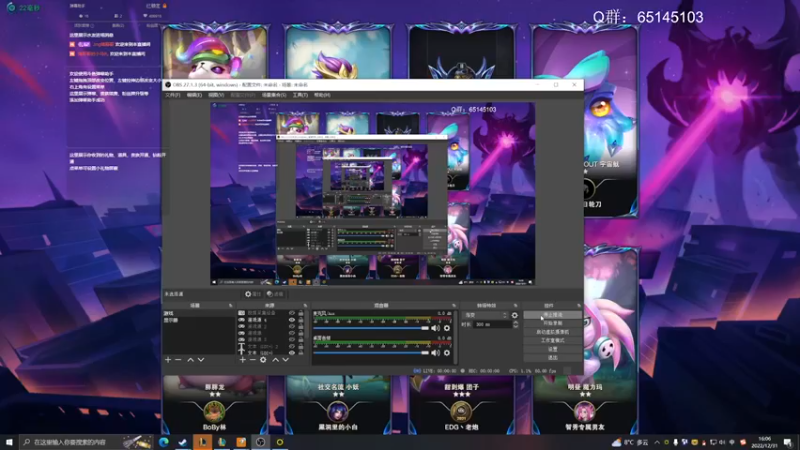Lock the 视频采集设备 source
This screenshot has height=450, width=800.
(x=301, y=313)
